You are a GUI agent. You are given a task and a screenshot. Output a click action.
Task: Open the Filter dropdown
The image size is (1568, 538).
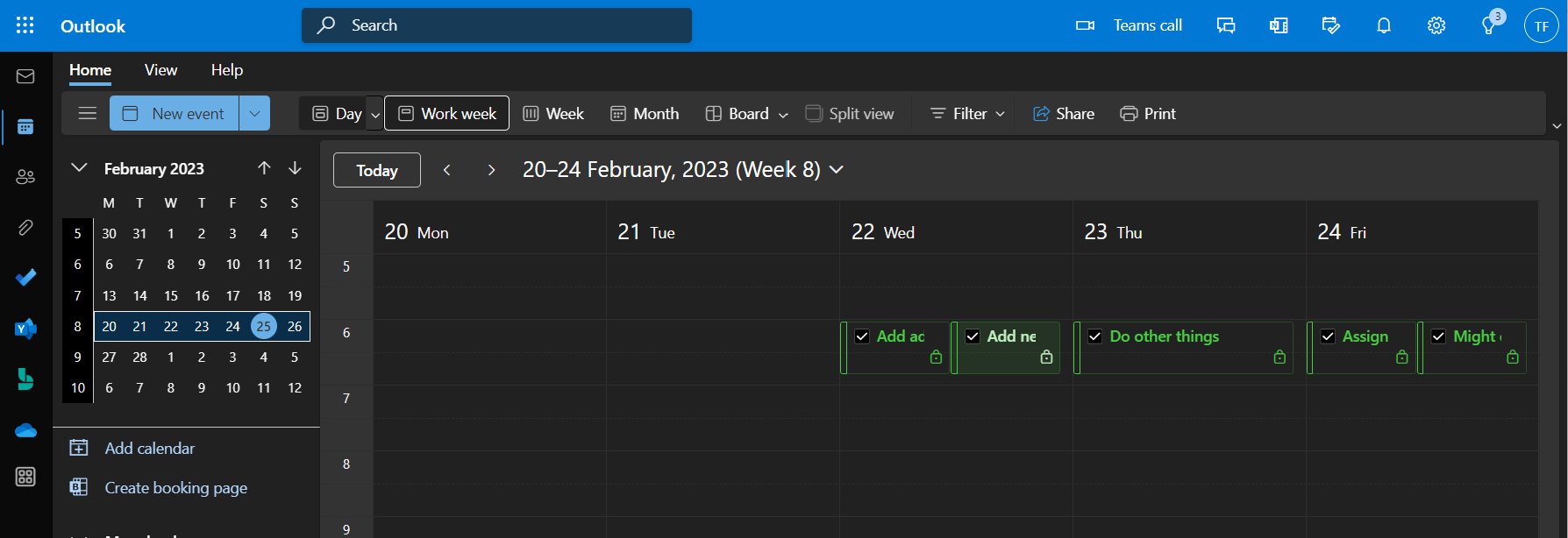[967, 113]
